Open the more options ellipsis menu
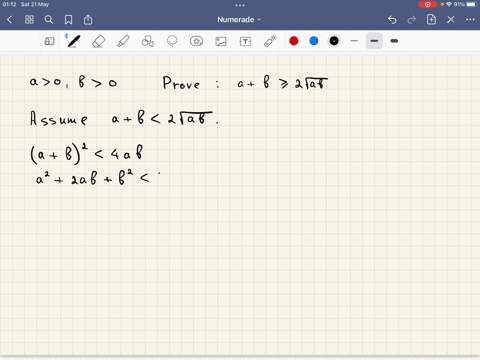This screenshot has width=480, height=360. pyautogui.click(x=470, y=20)
